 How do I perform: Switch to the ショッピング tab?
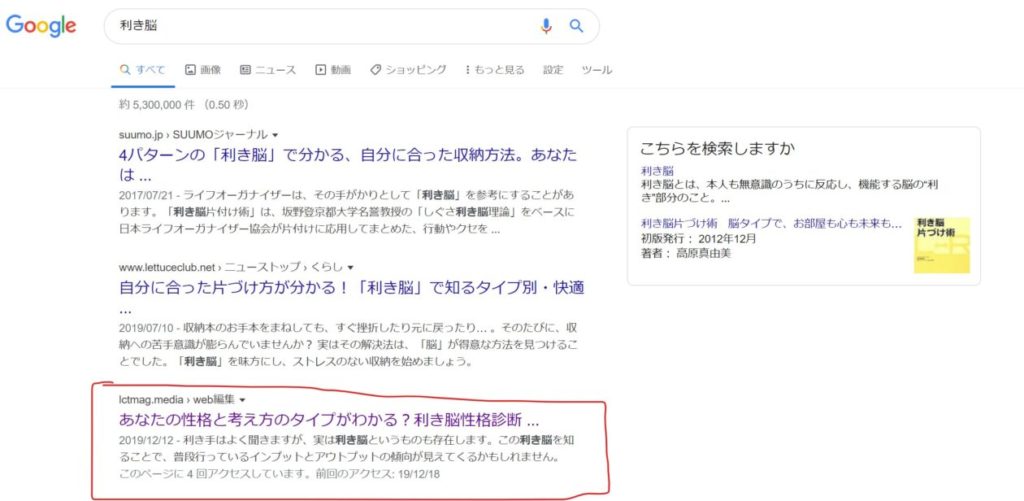408,70
